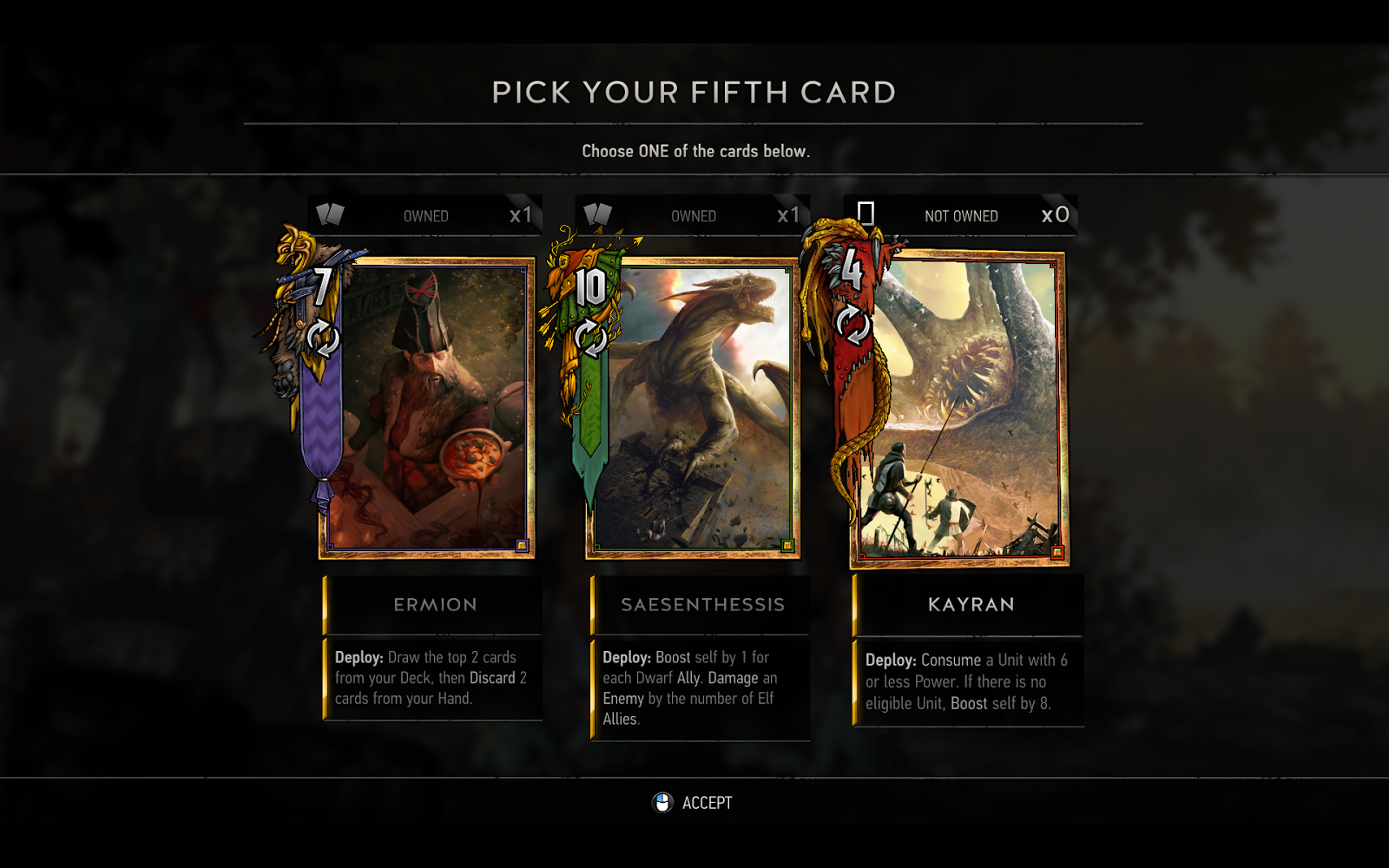Select the Saesenthessis dragon card artwork

(x=693, y=408)
